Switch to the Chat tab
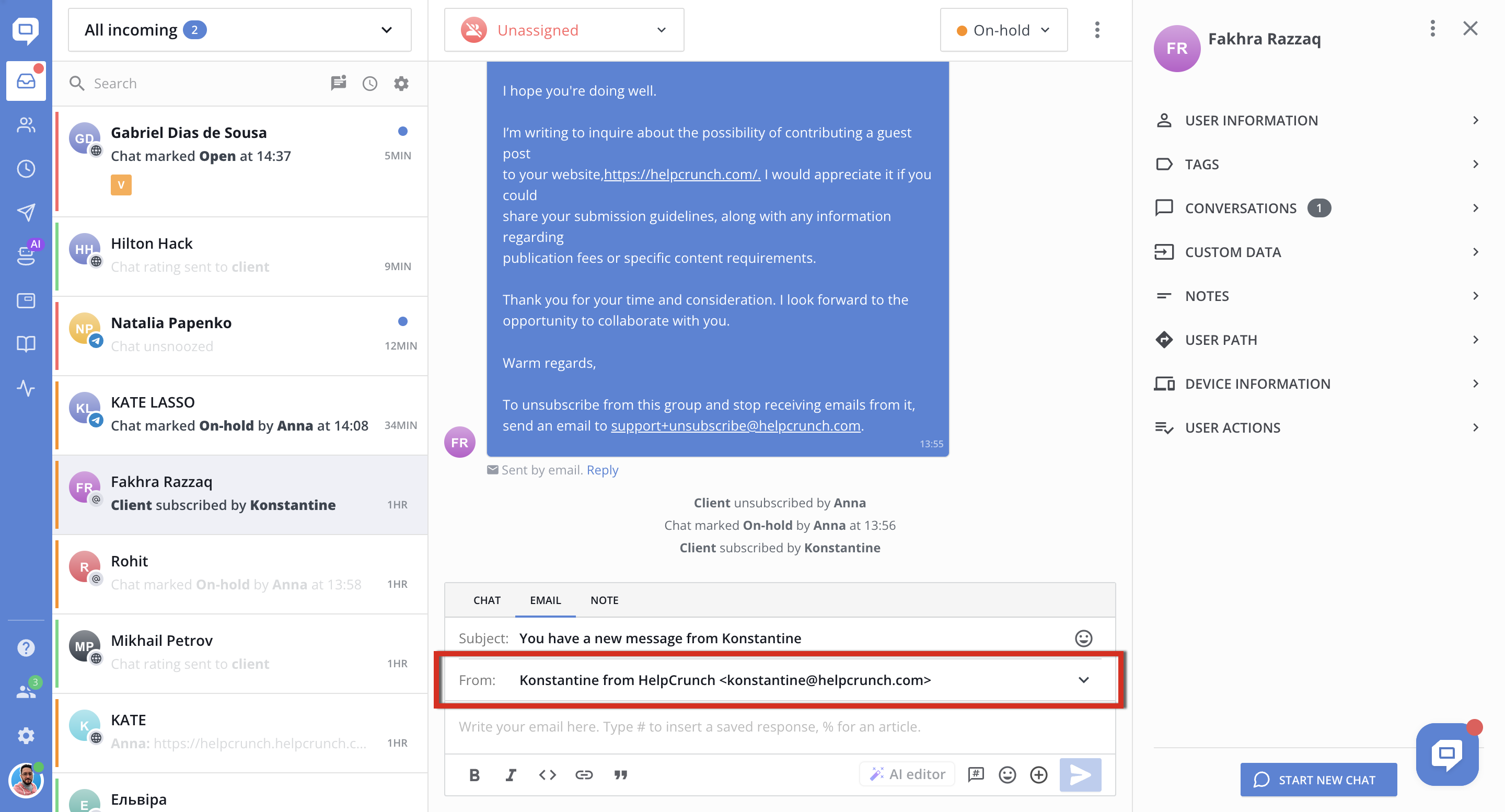Screen dimensions: 1505x812 487,600
